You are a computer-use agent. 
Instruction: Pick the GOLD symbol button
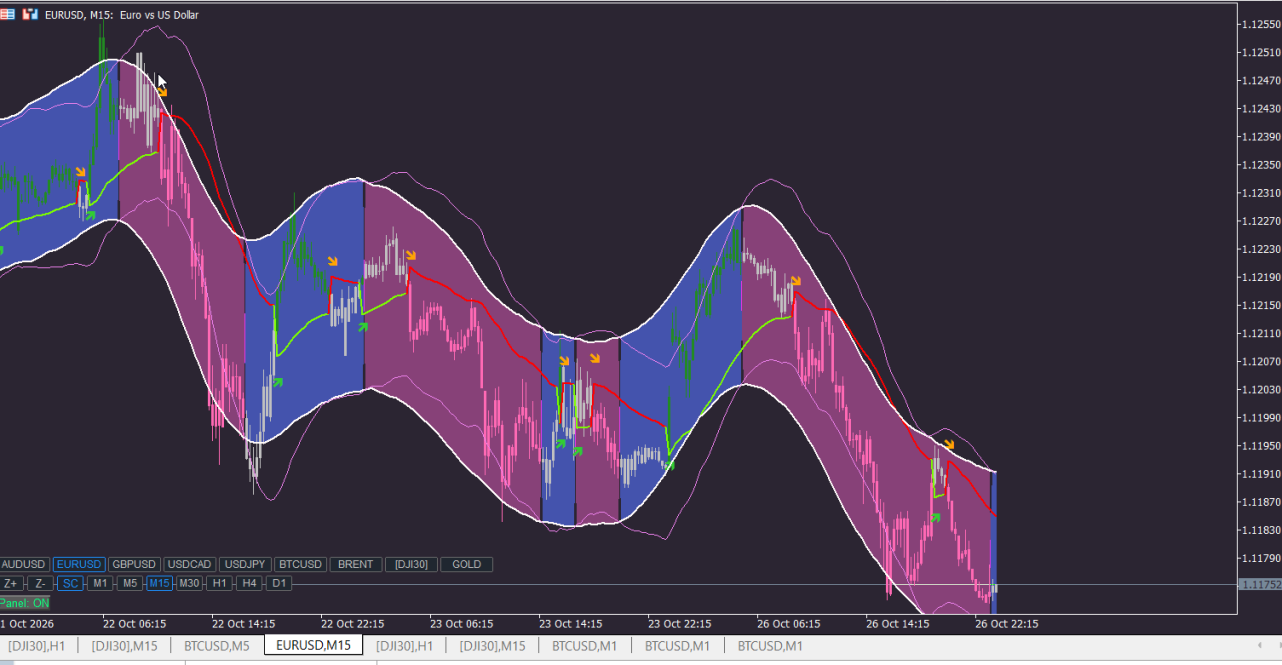coord(467,564)
